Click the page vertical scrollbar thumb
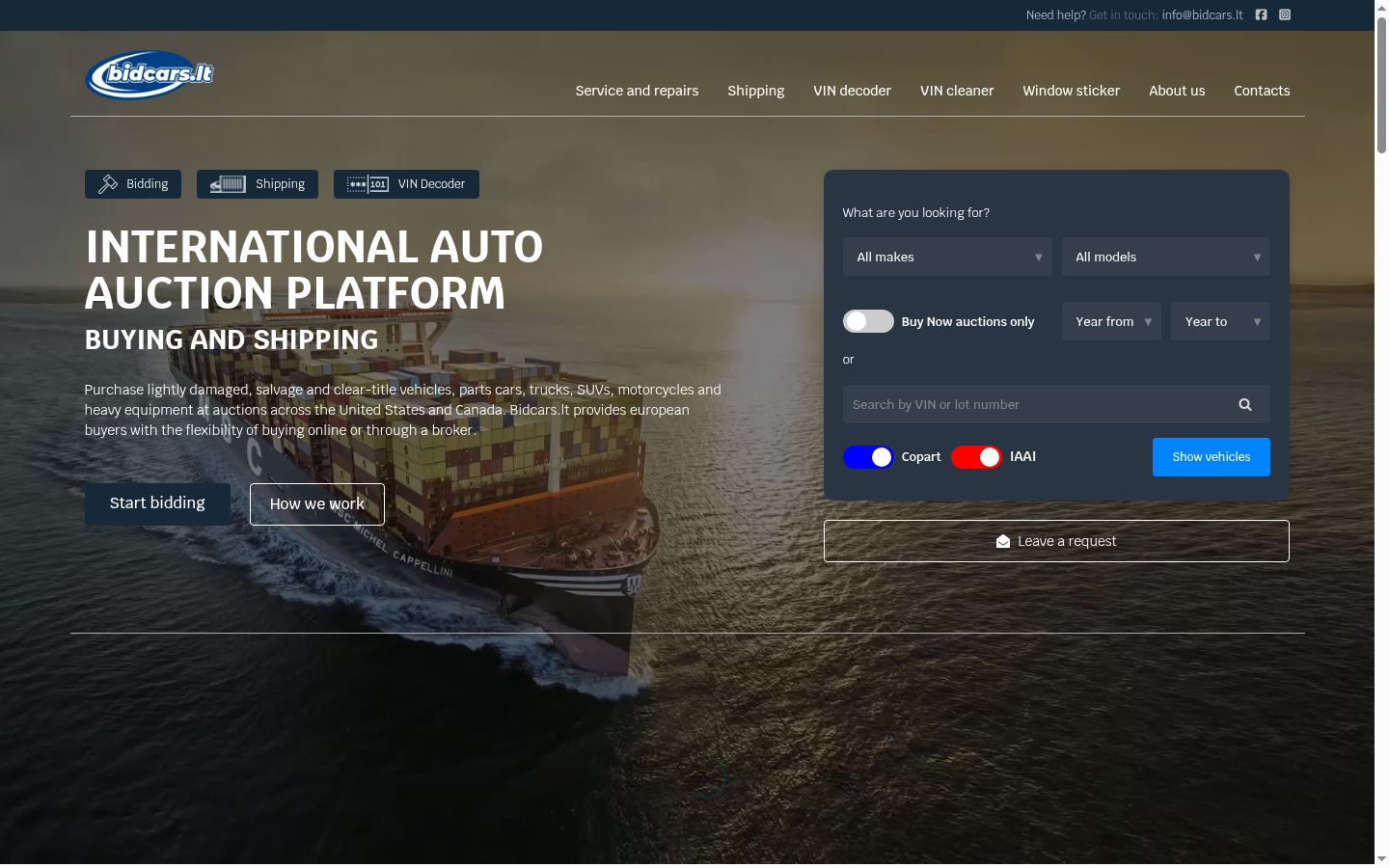This screenshot has height=868, width=1389. tap(1381, 85)
